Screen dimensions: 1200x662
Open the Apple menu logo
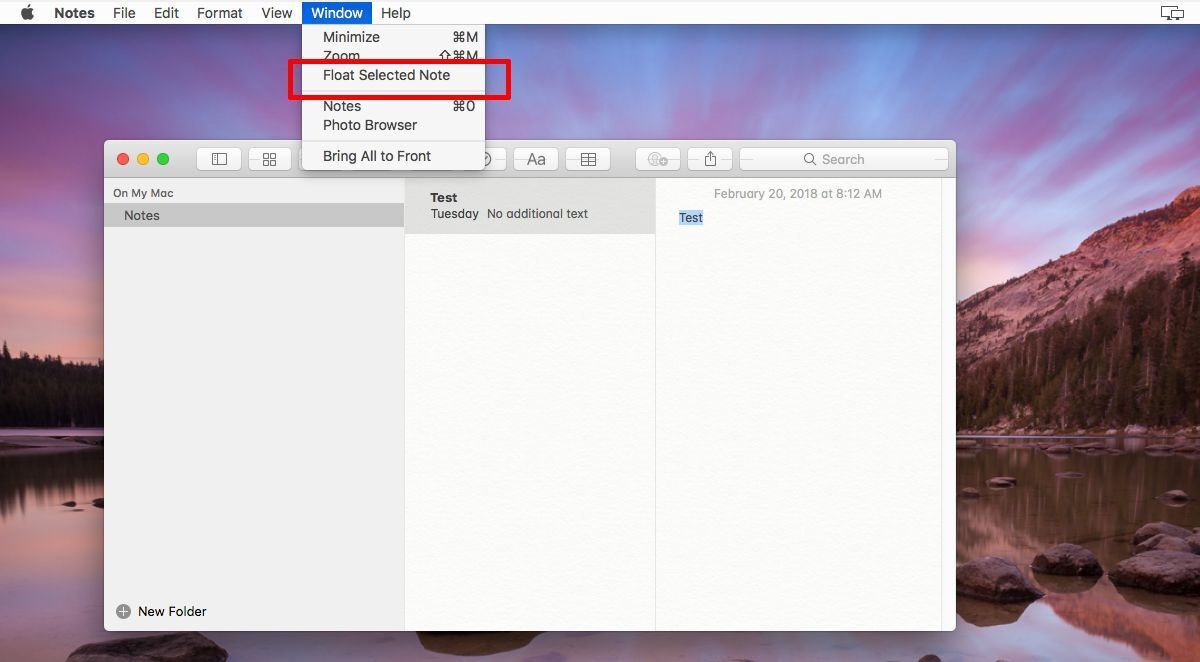click(27, 12)
